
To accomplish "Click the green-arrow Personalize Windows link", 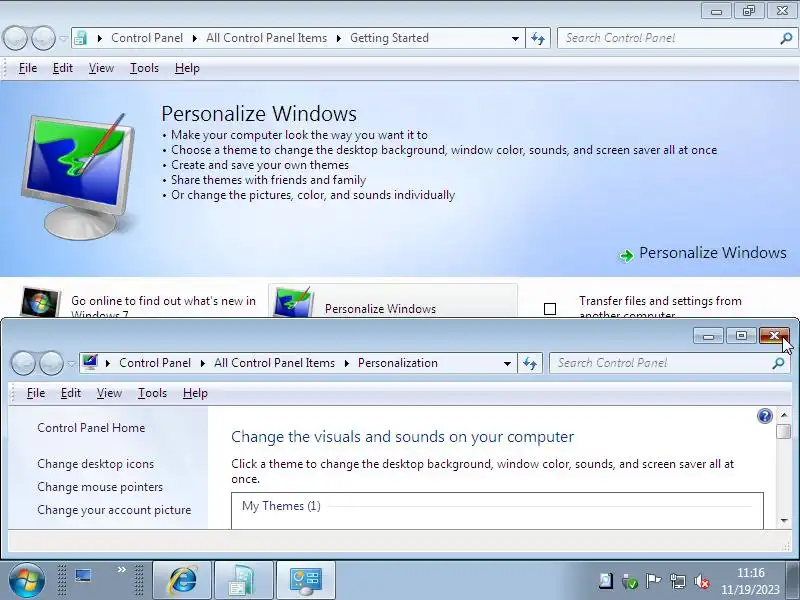I will pos(712,253).
